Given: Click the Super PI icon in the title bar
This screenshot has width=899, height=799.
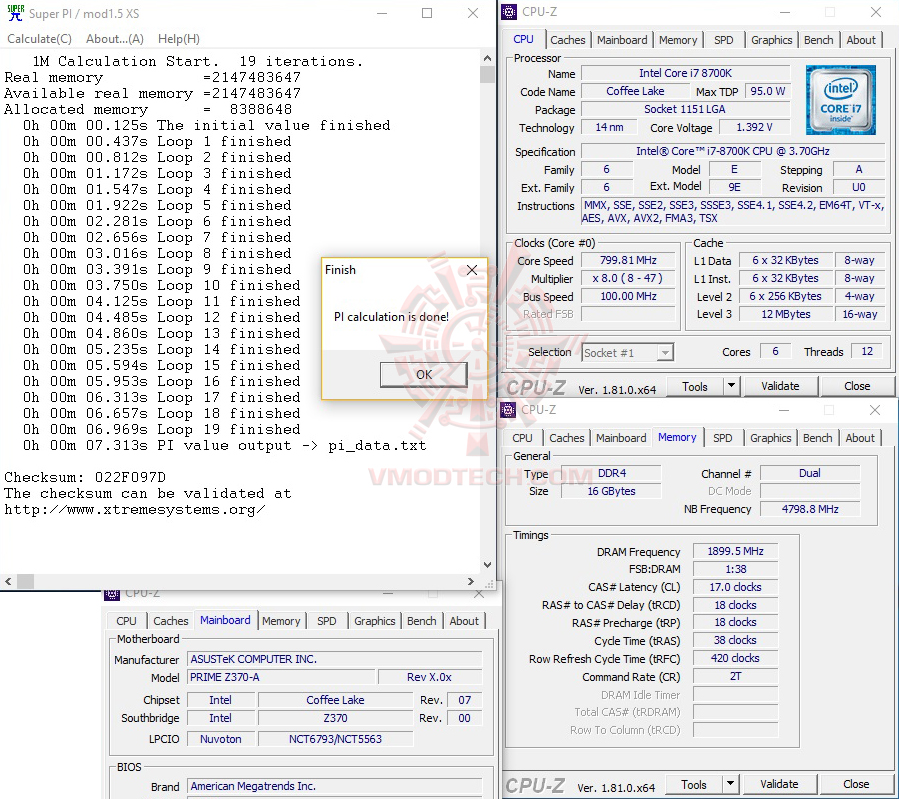Looking at the screenshot, I should click(x=14, y=13).
